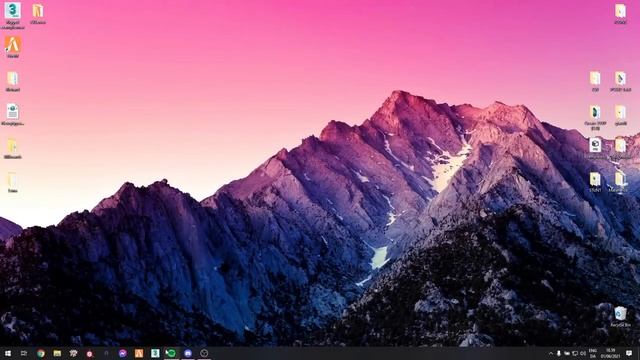Image resolution: width=640 pixels, height=360 pixels.
Task: Open microphone status in system tray
Action: click(559, 353)
